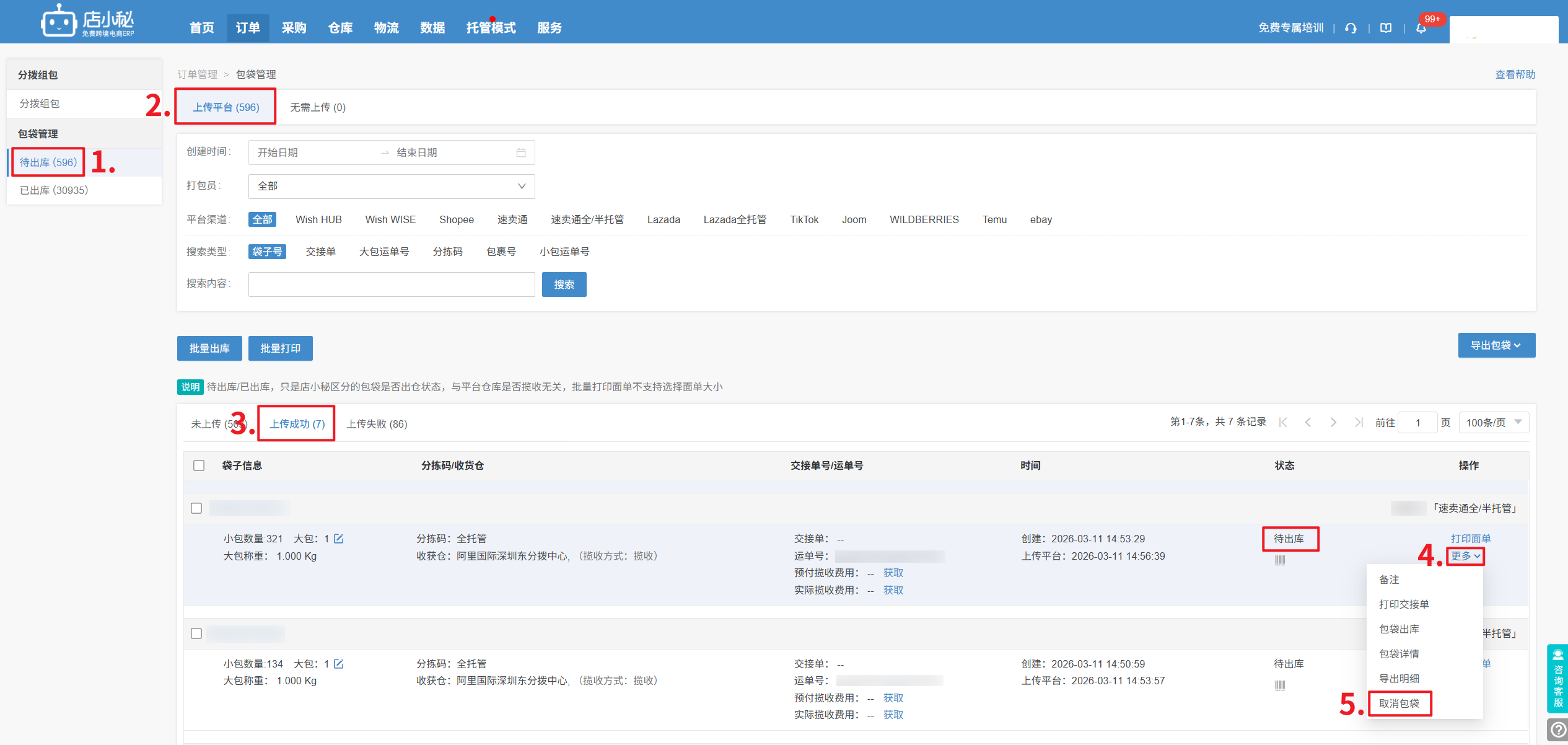This screenshot has width=1568, height=745.
Task: Check the second package row checkbox
Action: pyautogui.click(x=196, y=633)
